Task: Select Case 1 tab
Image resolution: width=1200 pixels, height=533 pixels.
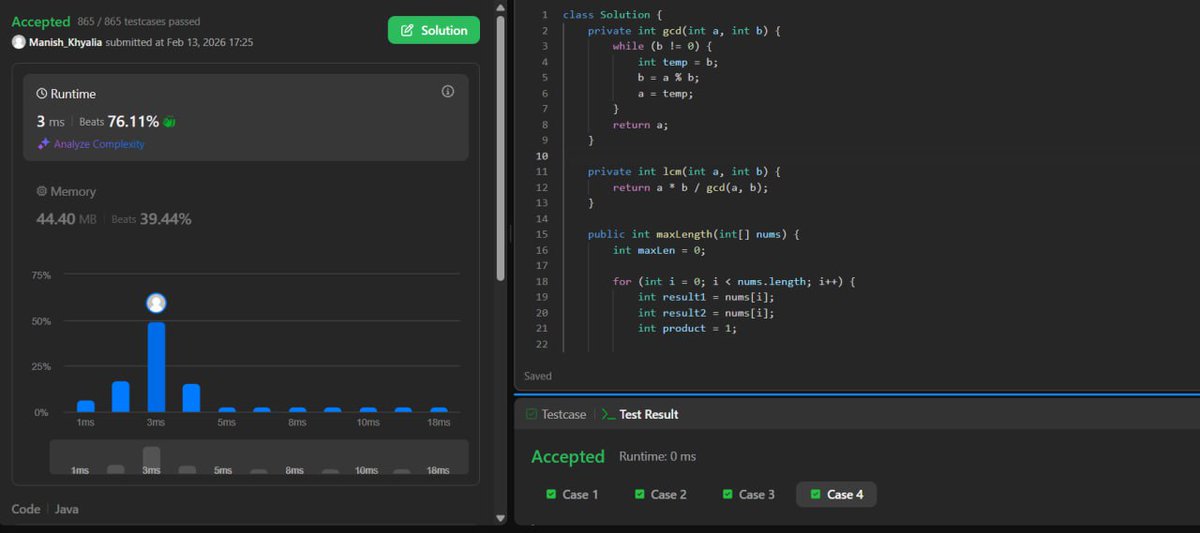Action: (x=572, y=494)
